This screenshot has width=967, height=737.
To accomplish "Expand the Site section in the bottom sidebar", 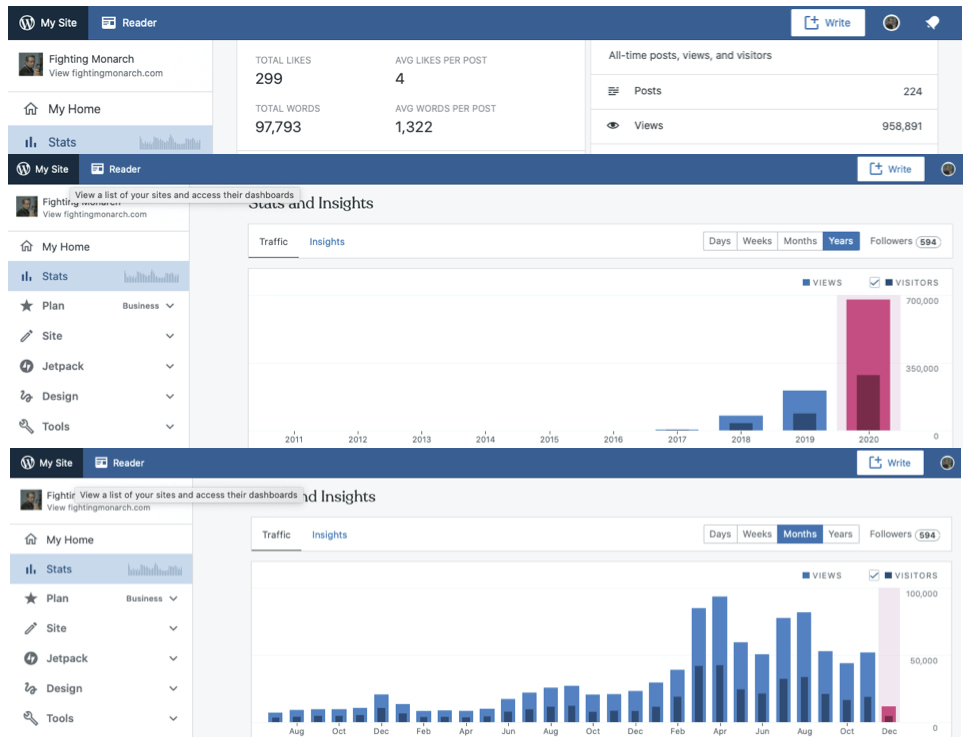I will point(173,628).
